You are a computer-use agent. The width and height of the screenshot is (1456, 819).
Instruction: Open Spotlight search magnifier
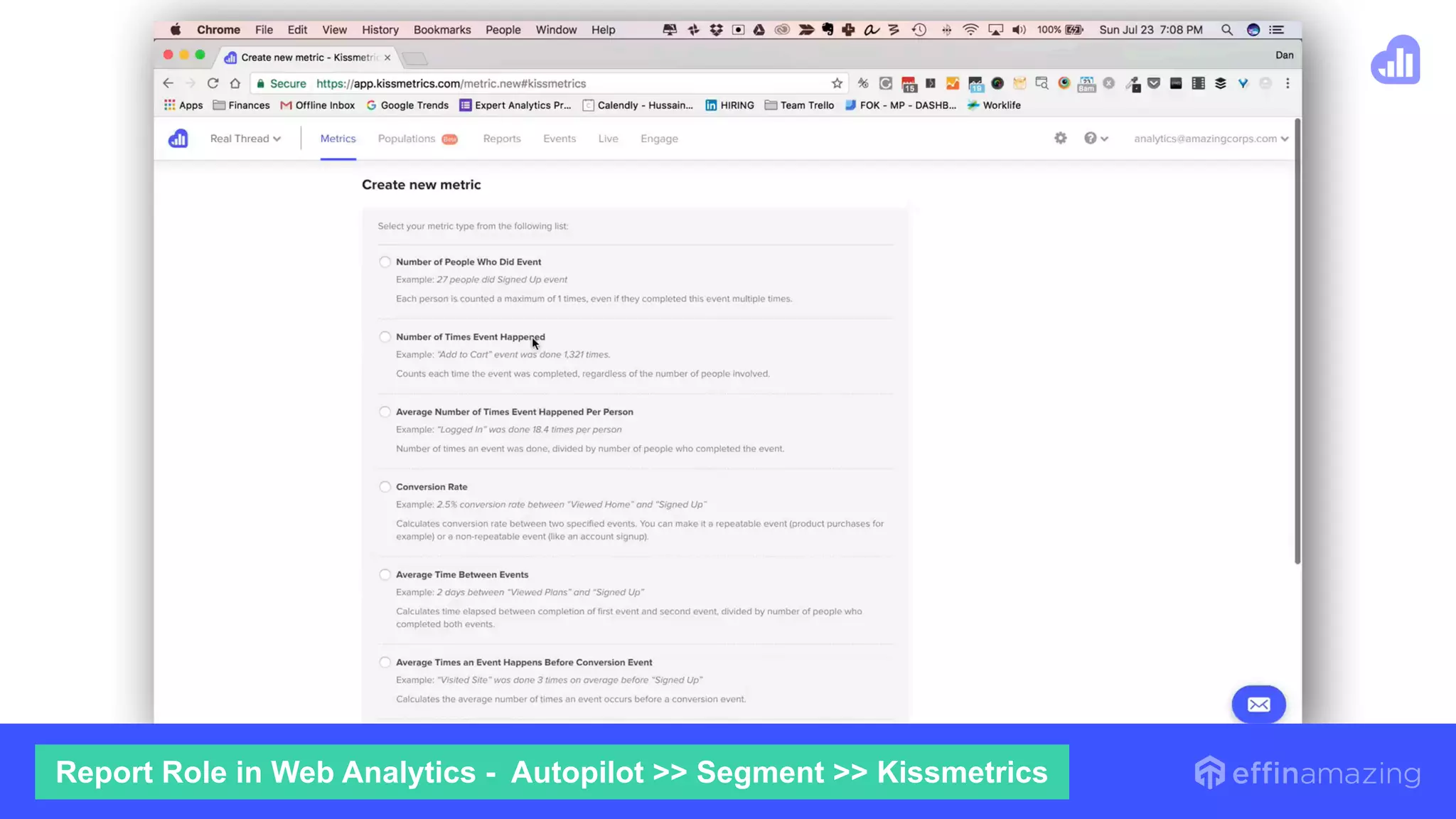pos(1226,30)
